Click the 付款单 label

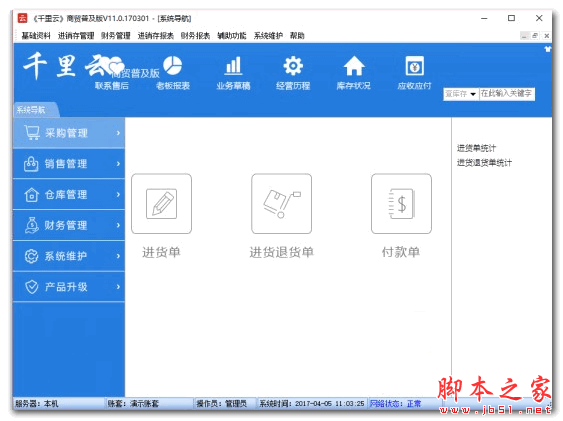coord(401,252)
